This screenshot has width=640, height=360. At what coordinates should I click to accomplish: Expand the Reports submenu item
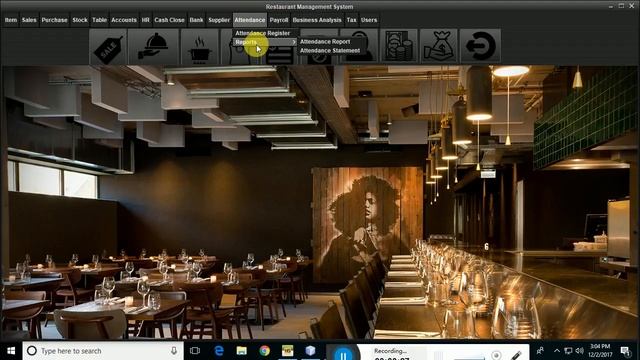click(264, 42)
